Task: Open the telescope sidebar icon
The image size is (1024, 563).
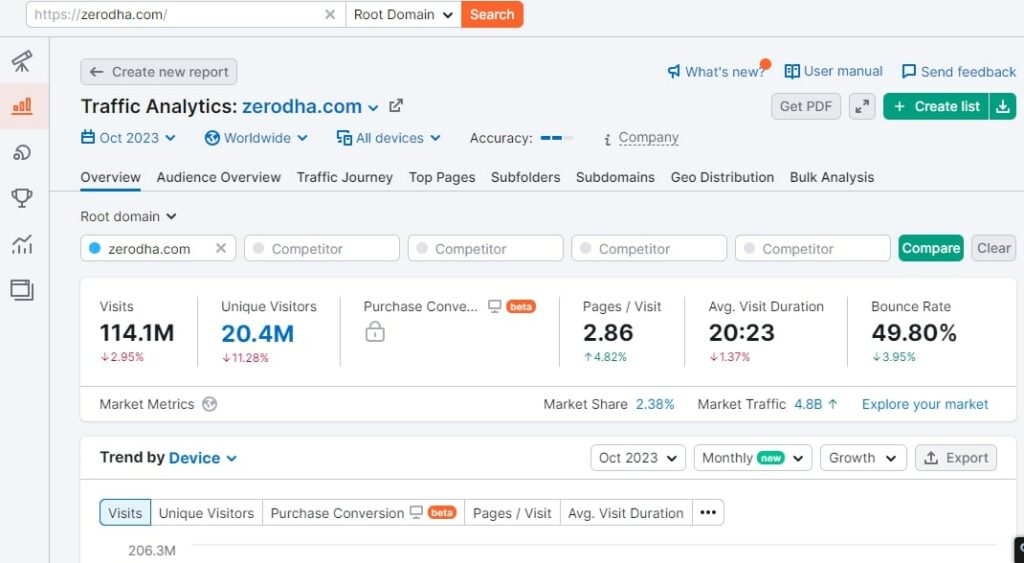Action: (x=22, y=61)
